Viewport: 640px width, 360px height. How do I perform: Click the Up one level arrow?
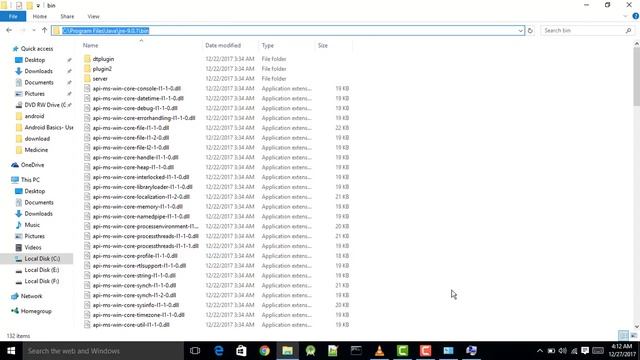[x=44, y=30]
